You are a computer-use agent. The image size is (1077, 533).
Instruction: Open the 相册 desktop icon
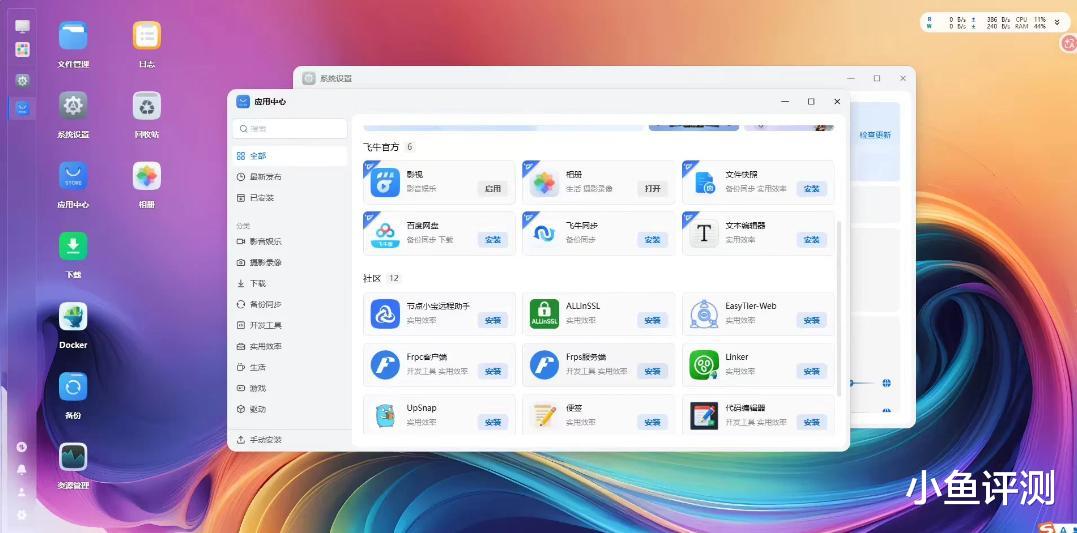coord(147,176)
